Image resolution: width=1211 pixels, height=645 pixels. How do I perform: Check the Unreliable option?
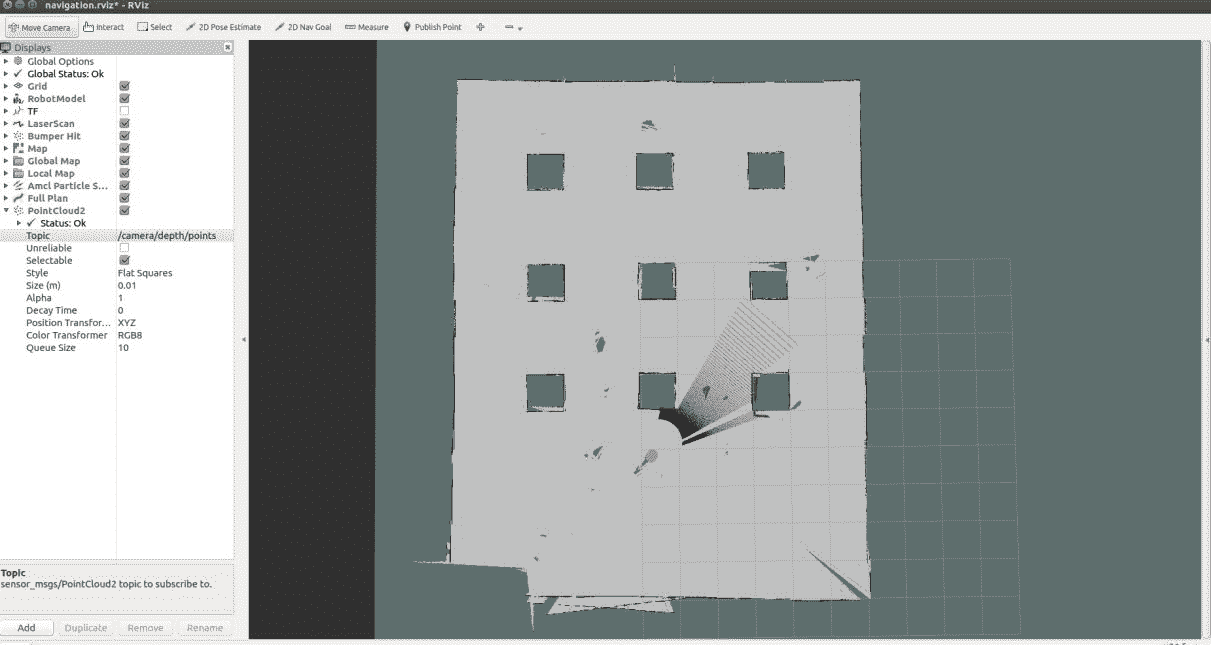click(x=124, y=248)
